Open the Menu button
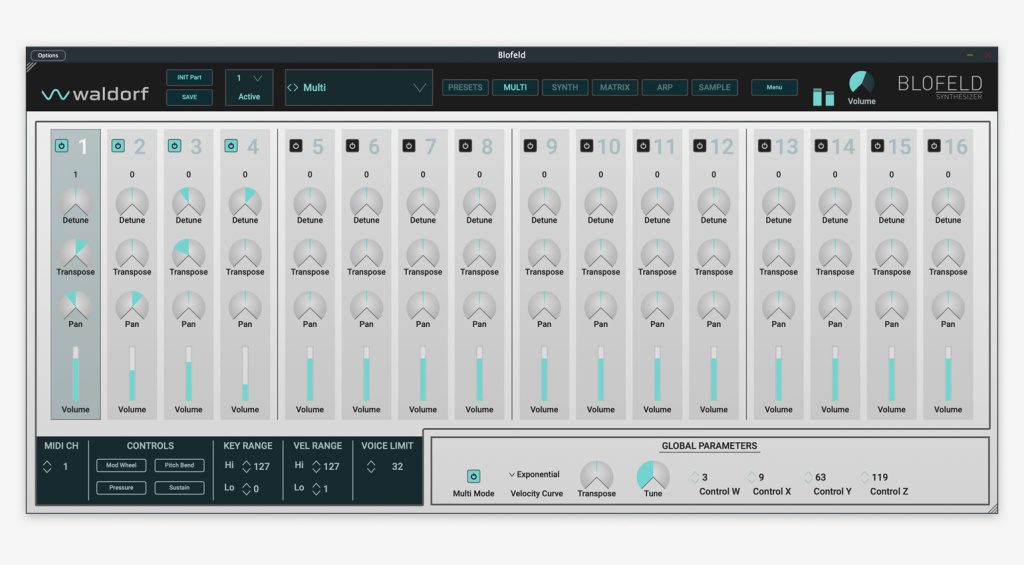1024x565 pixels. (x=774, y=88)
